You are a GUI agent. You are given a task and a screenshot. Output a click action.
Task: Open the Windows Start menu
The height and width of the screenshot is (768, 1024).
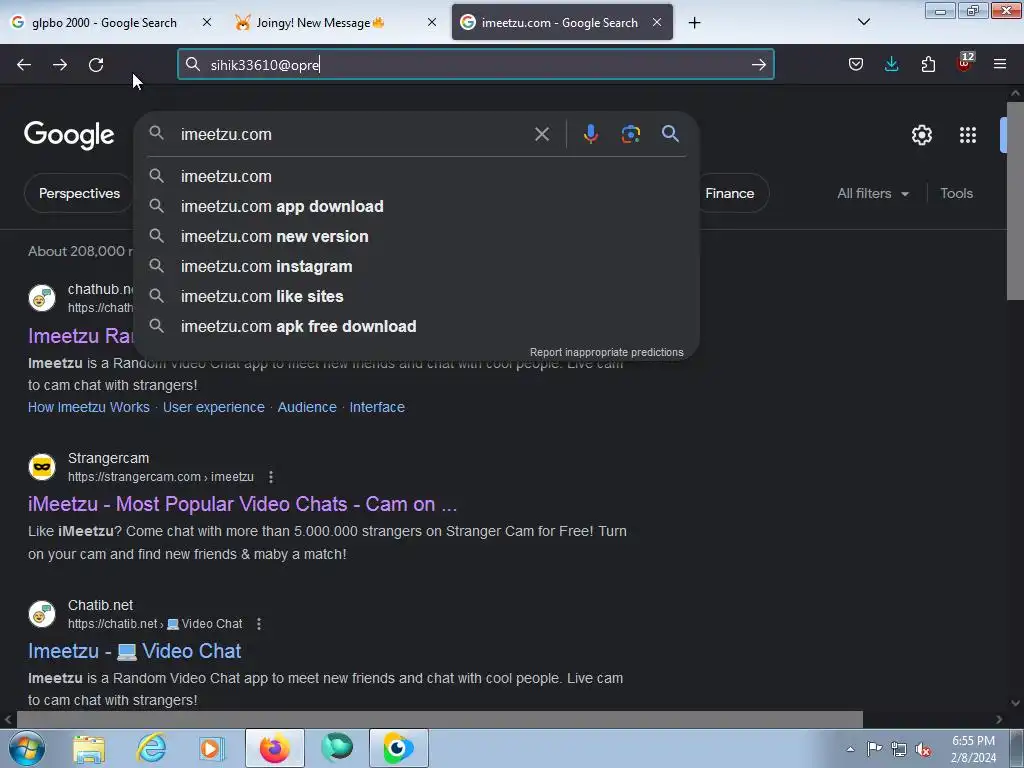pos(27,748)
